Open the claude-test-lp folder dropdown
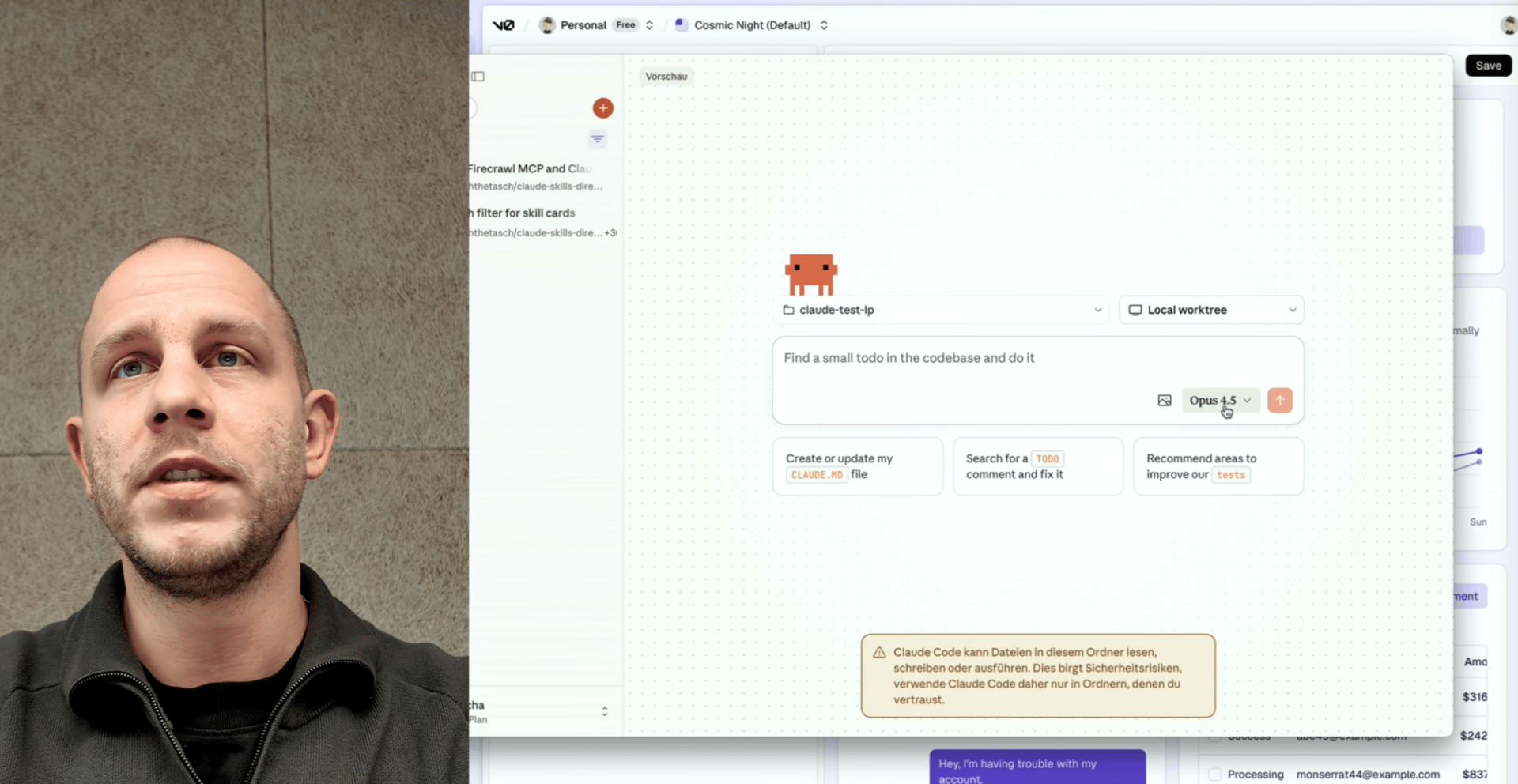Screen dimensions: 1518x784 click(x=941, y=310)
